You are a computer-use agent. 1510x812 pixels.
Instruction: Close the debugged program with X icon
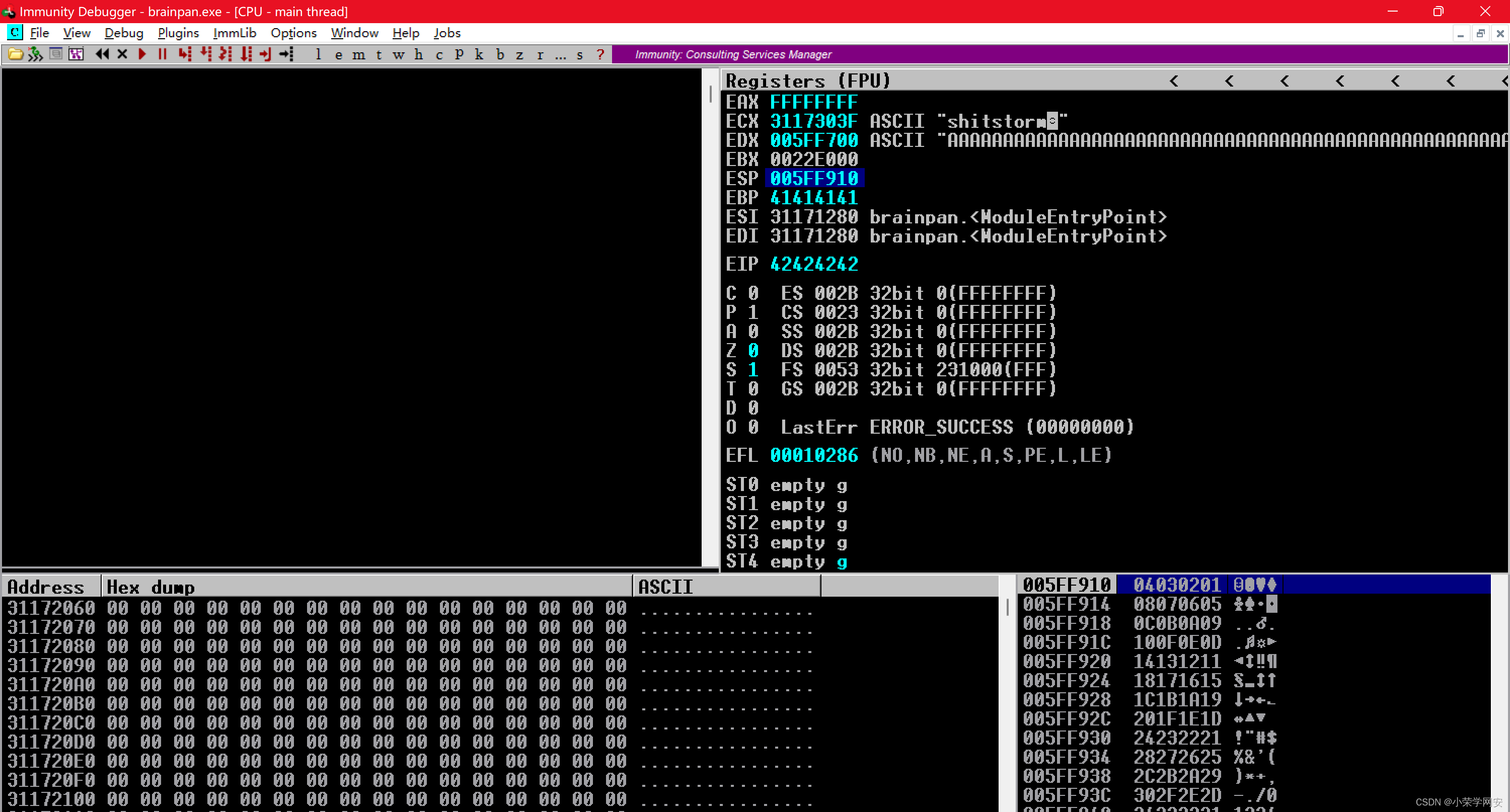pyautogui.click(x=122, y=54)
